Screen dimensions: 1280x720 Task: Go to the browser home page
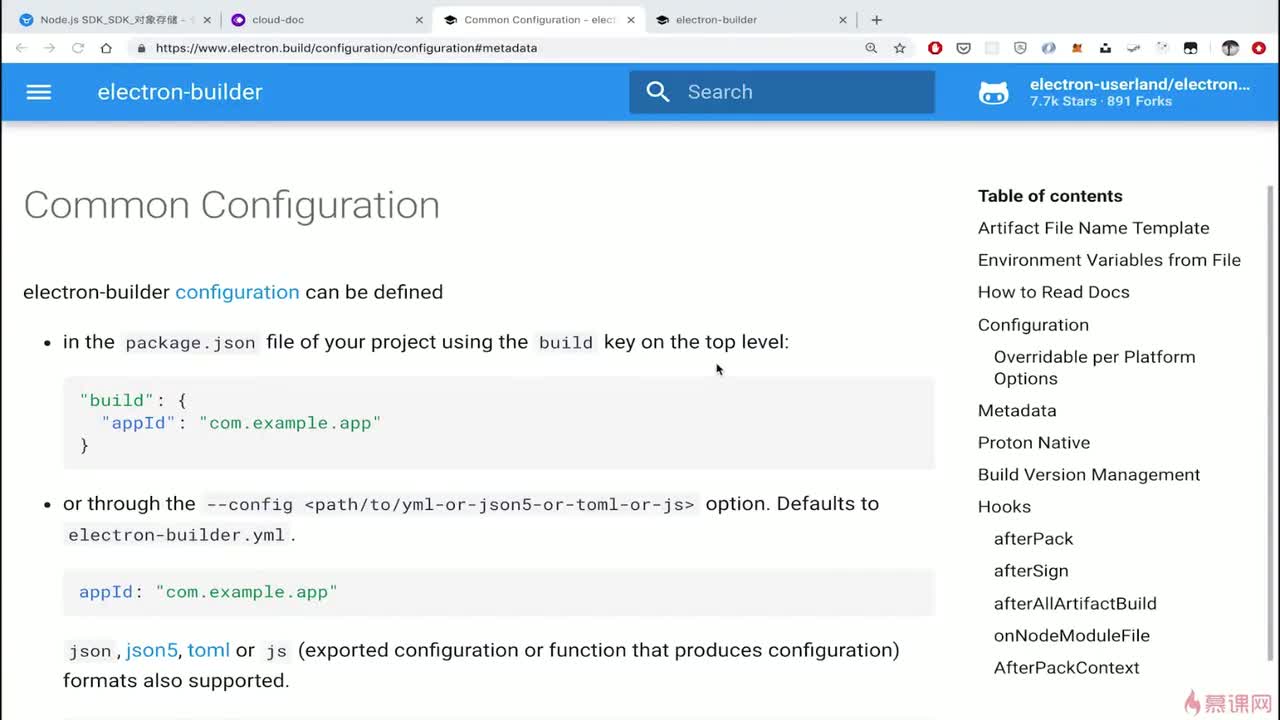click(106, 48)
